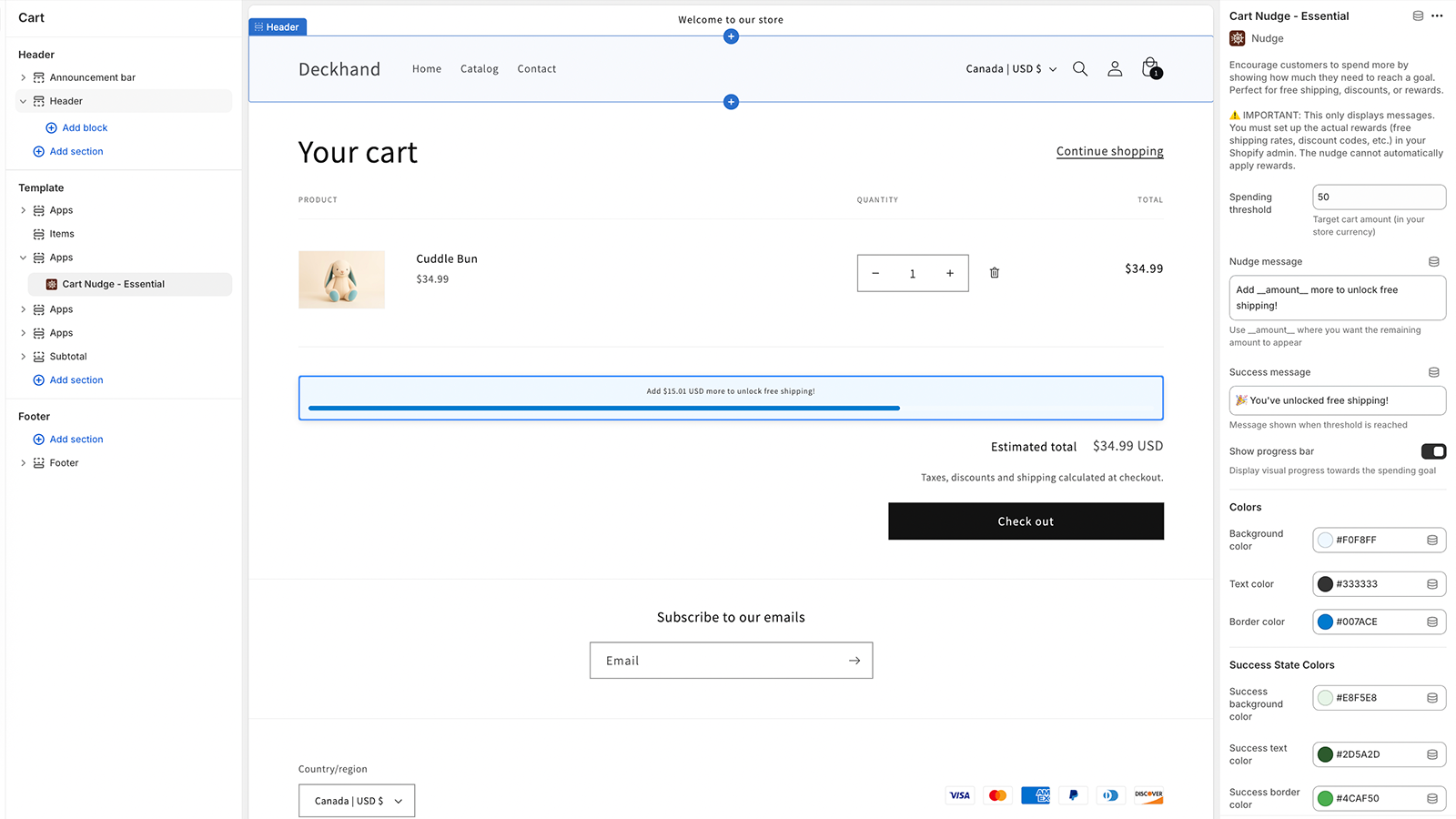Open the Contact menu link
This screenshot has height=819, width=1456.
click(537, 69)
